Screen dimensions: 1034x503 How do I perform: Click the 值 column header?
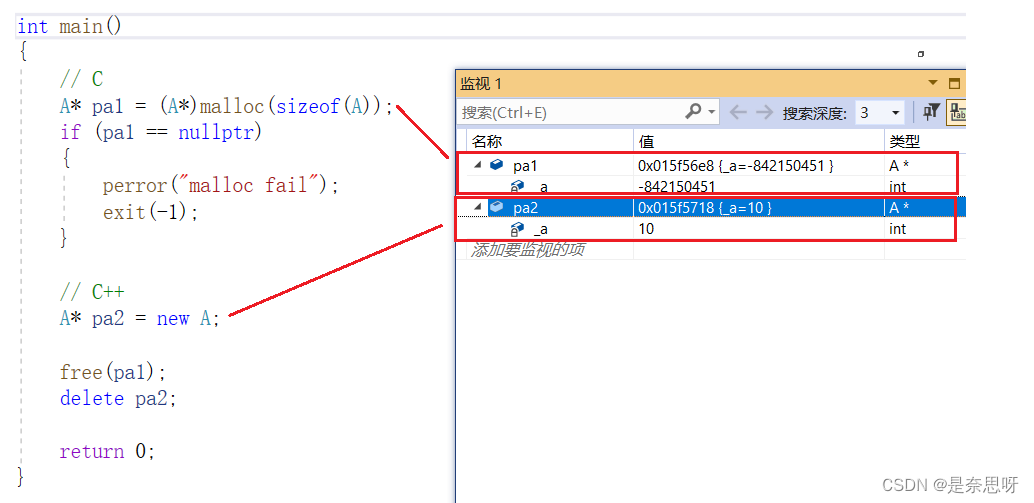click(x=646, y=141)
